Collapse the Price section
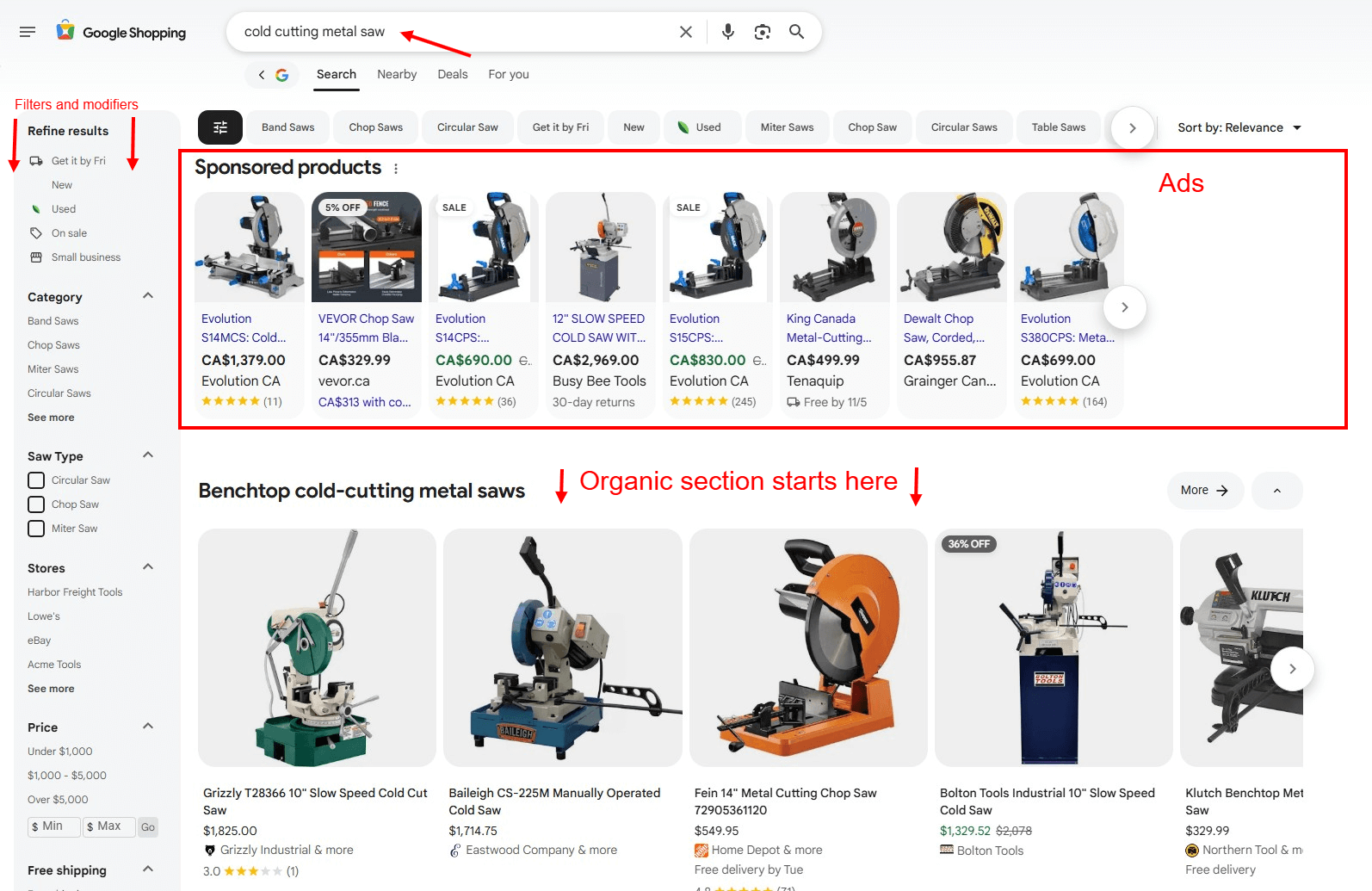 (148, 727)
